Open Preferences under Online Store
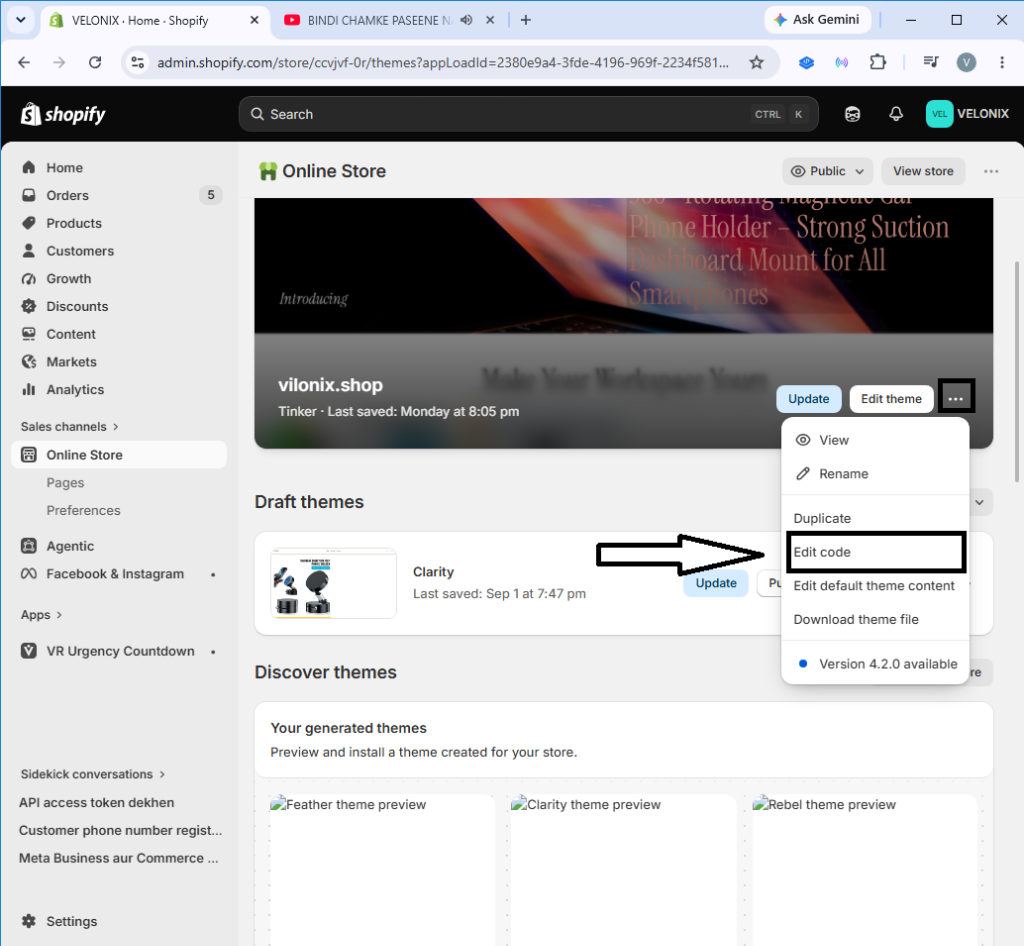The height and width of the screenshot is (946, 1024). pyautogui.click(x=83, y=511)
